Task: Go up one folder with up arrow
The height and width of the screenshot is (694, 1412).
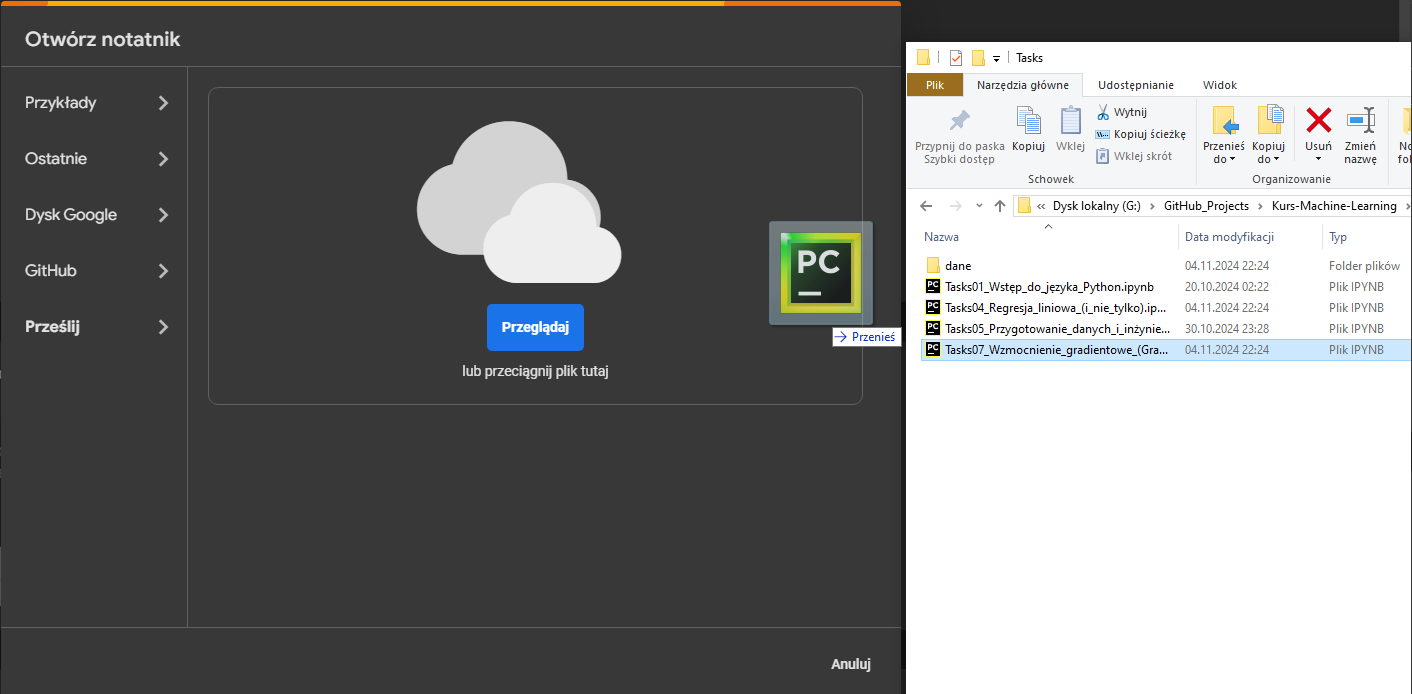Action: point(1000,206)
